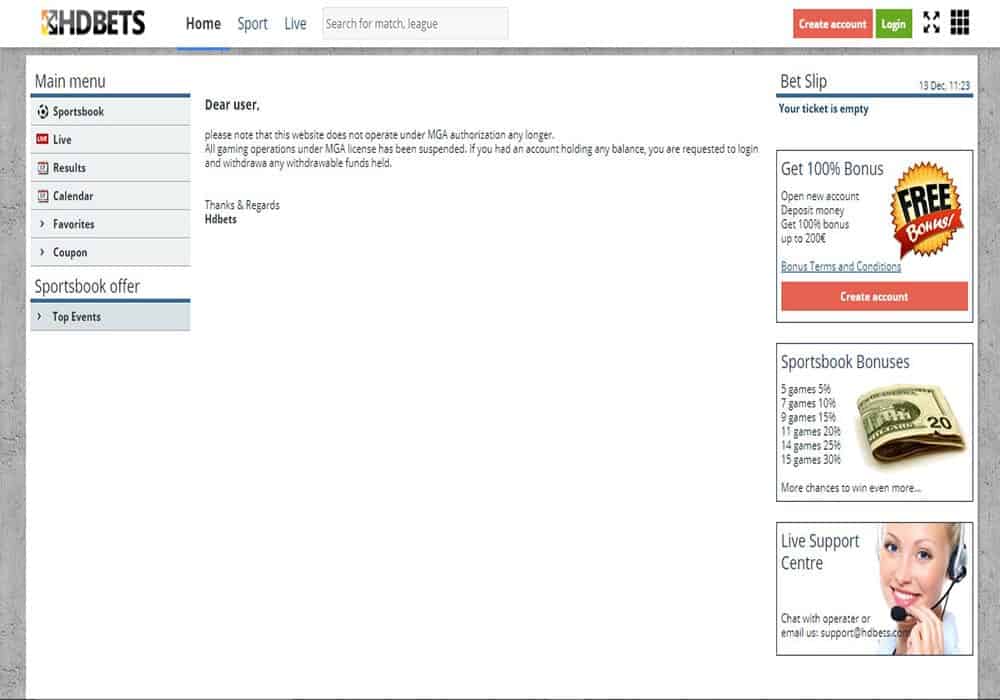The image size is (1000, 700).
Task: Switch to the Live tab in header
Action: [x=295, y=24]
